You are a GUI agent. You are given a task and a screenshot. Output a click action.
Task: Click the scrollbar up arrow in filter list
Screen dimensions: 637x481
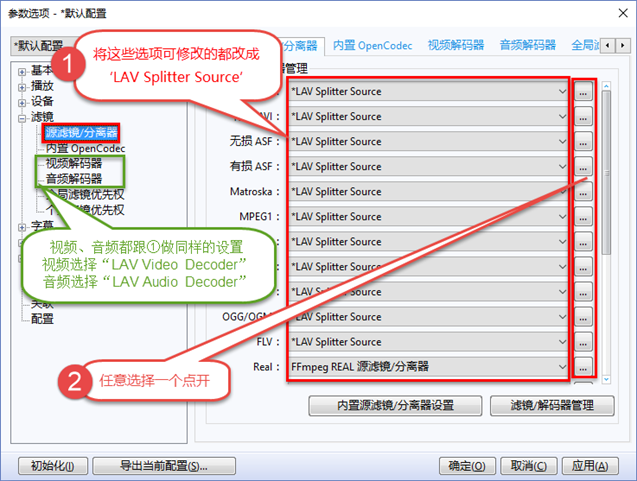tap(606, 86)
